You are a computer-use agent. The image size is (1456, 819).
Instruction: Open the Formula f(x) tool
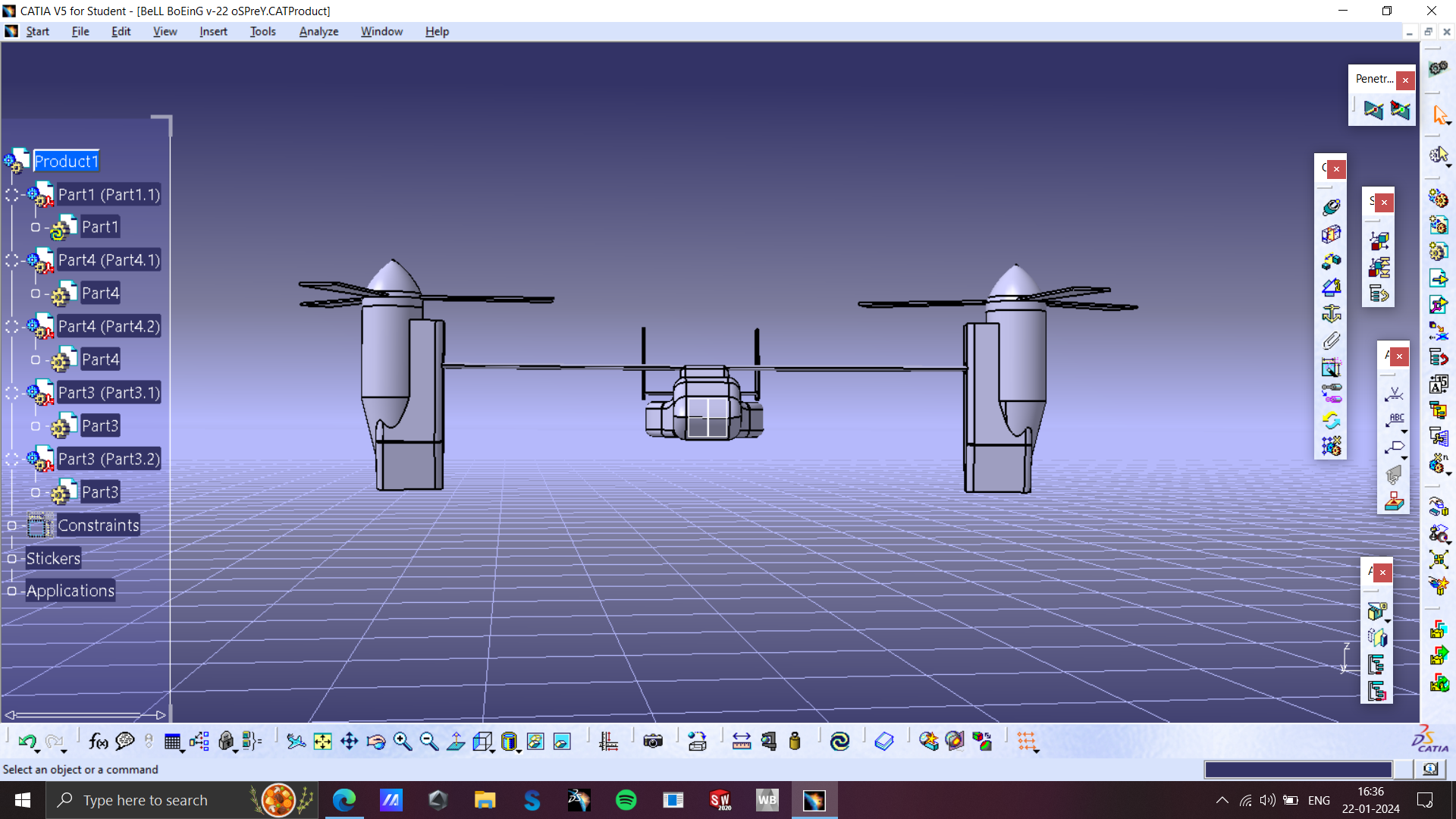(98, 741)
